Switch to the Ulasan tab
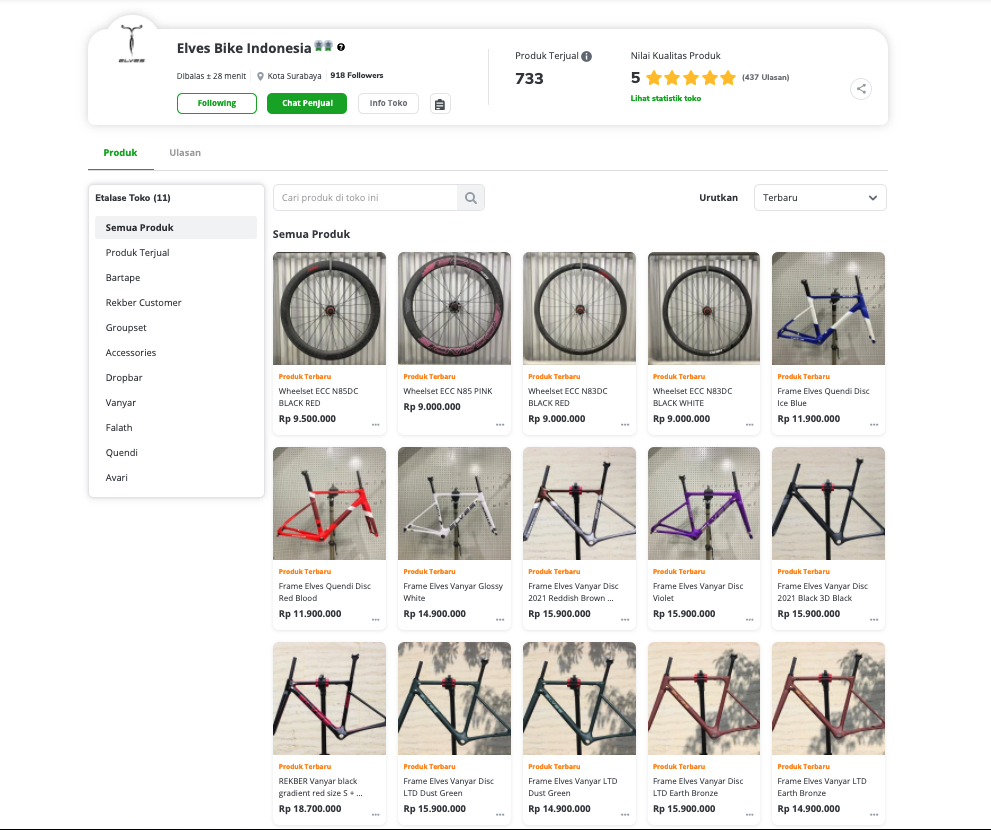Viewport: 991px width, 830px height. 185,153
